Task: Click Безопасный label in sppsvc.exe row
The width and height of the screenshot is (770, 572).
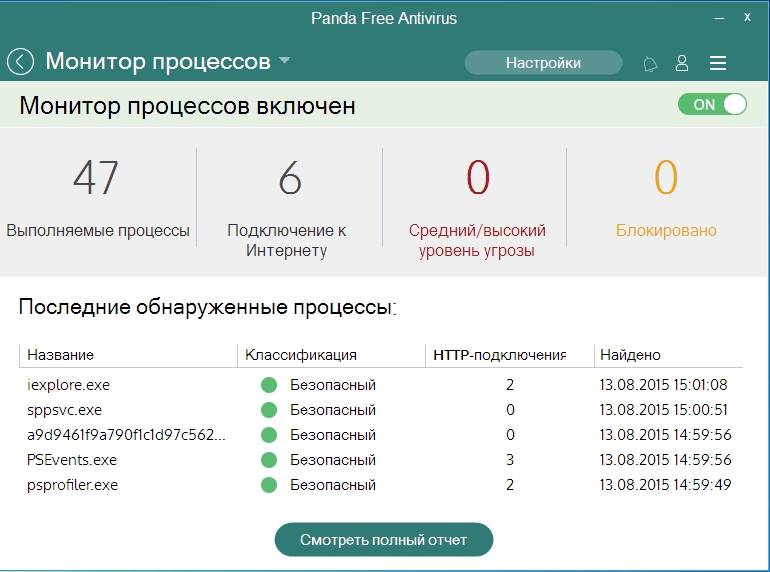Action: pos(333,410)
